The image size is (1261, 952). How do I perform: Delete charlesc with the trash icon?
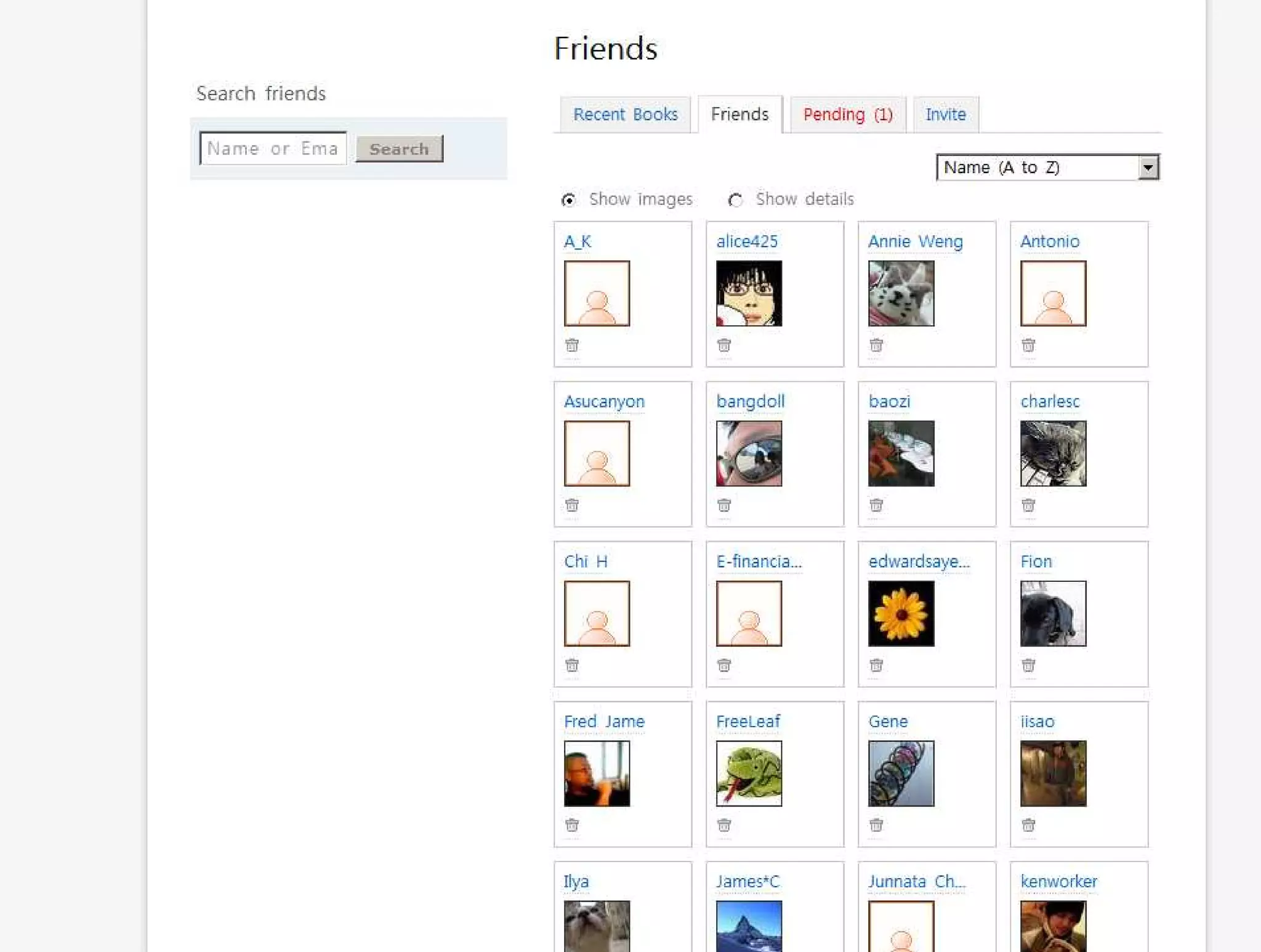pyautogui.click(x=1028, y=505)
